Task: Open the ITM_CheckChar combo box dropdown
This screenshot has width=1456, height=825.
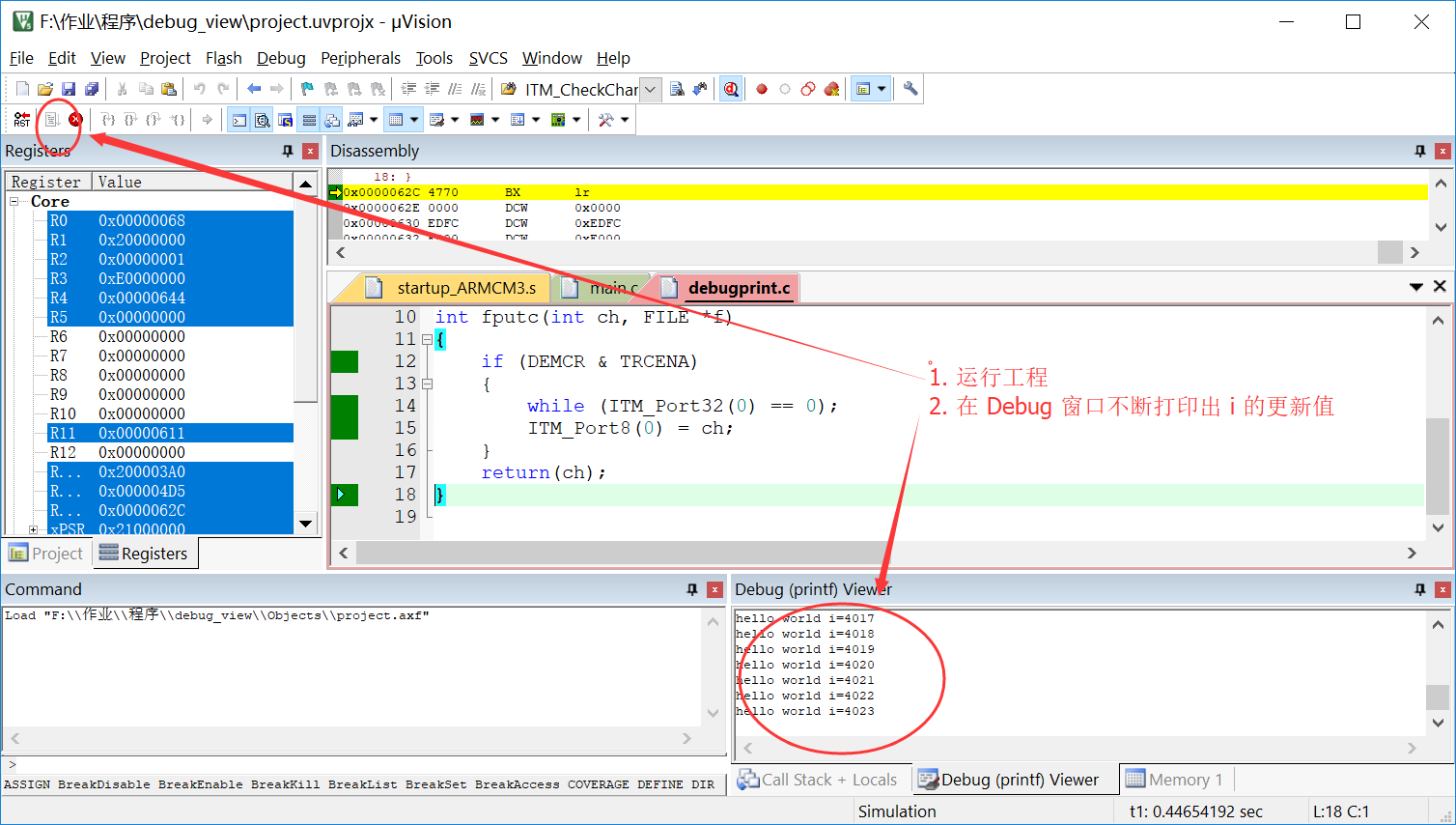Action: pos(650,88)
